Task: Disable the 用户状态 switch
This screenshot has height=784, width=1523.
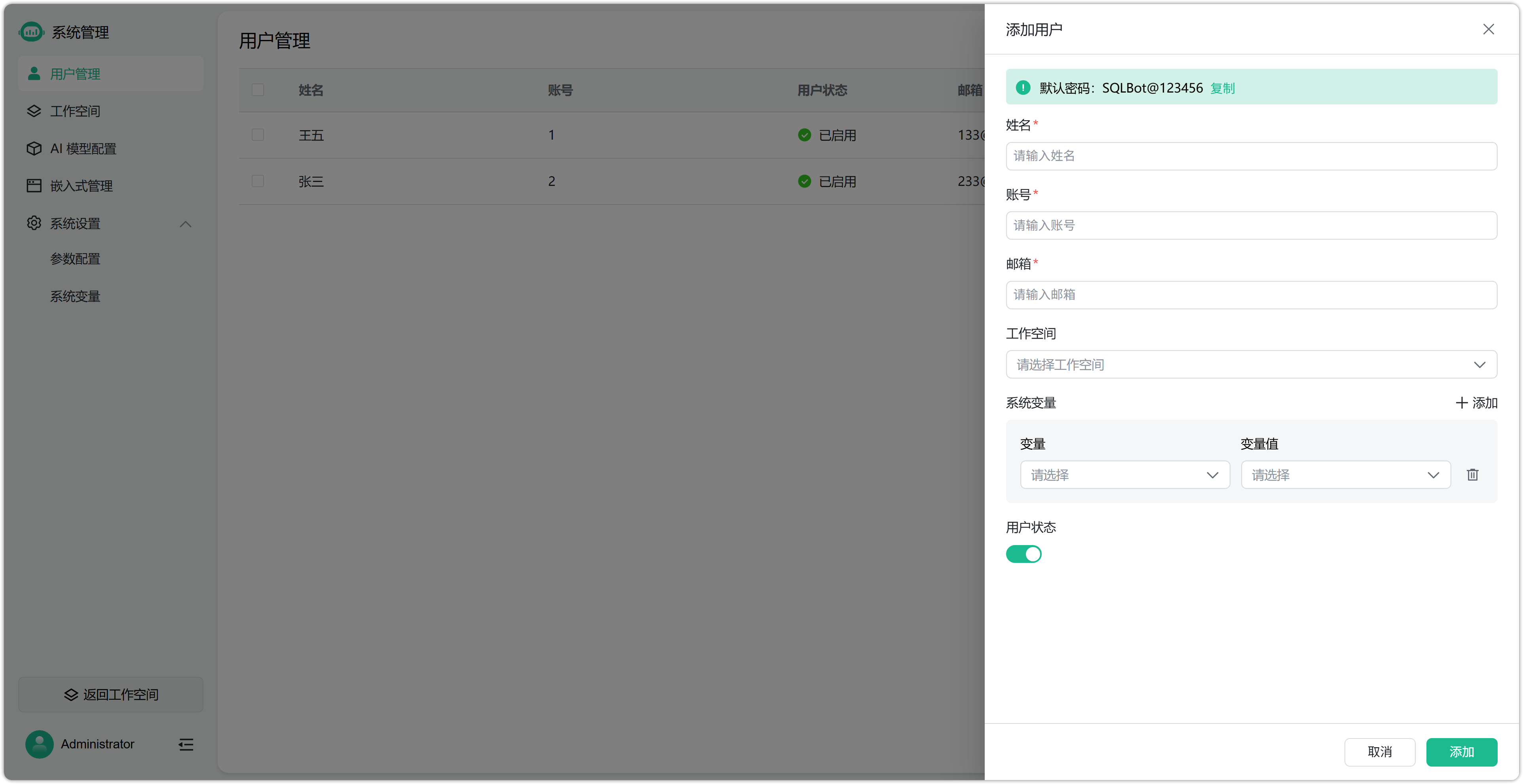Action: 1024,553
